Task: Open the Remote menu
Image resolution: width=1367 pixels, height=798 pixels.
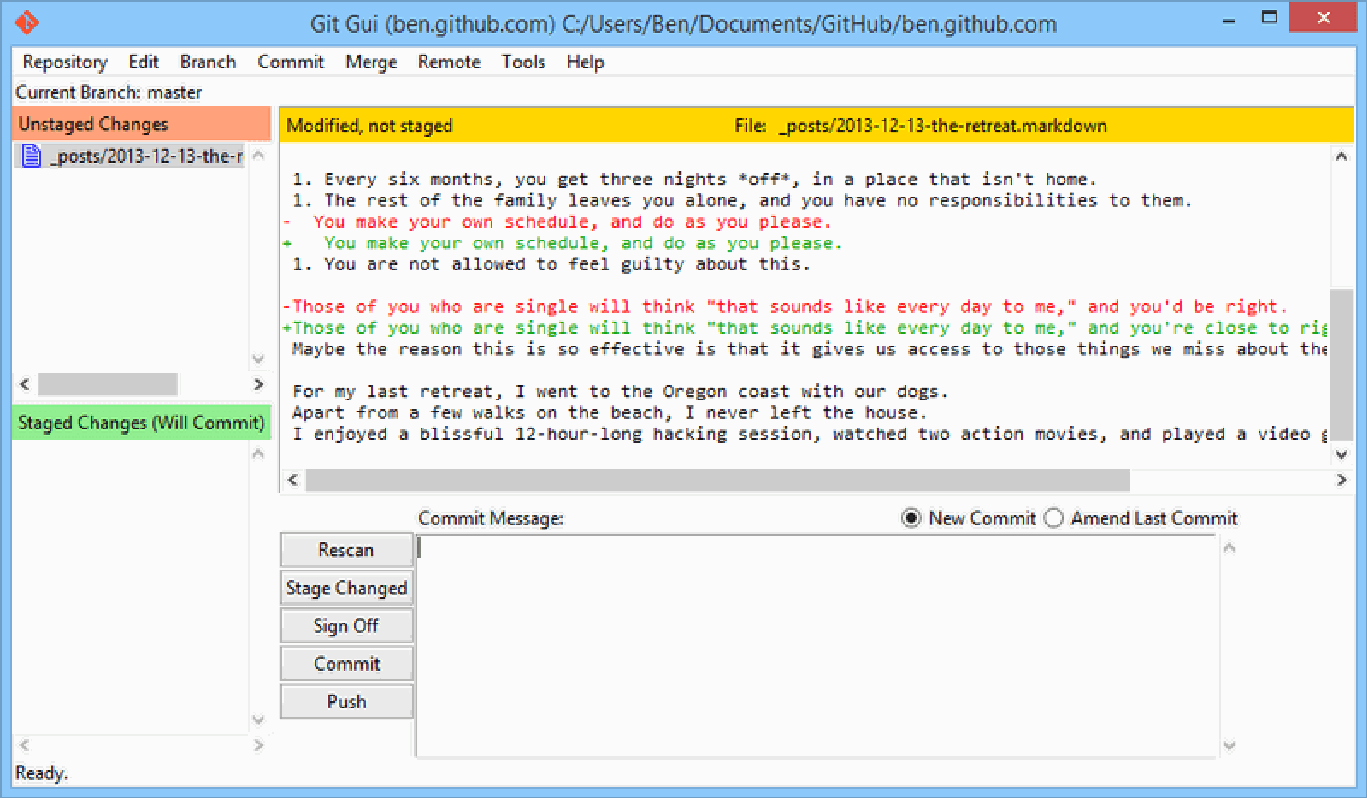Action: [449, 62]
